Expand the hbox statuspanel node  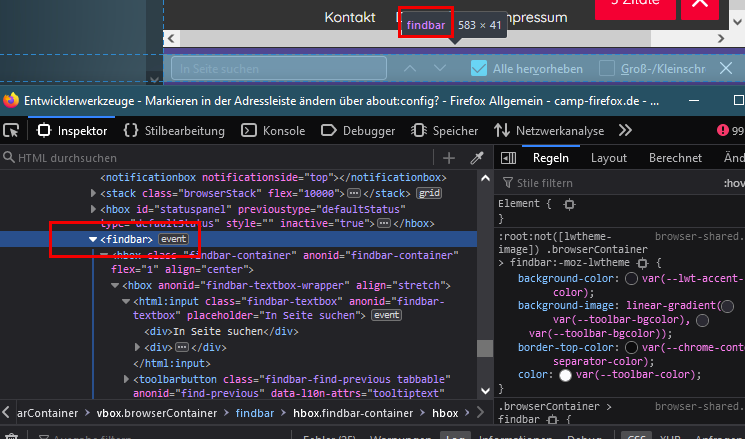(x=94, y=209)
